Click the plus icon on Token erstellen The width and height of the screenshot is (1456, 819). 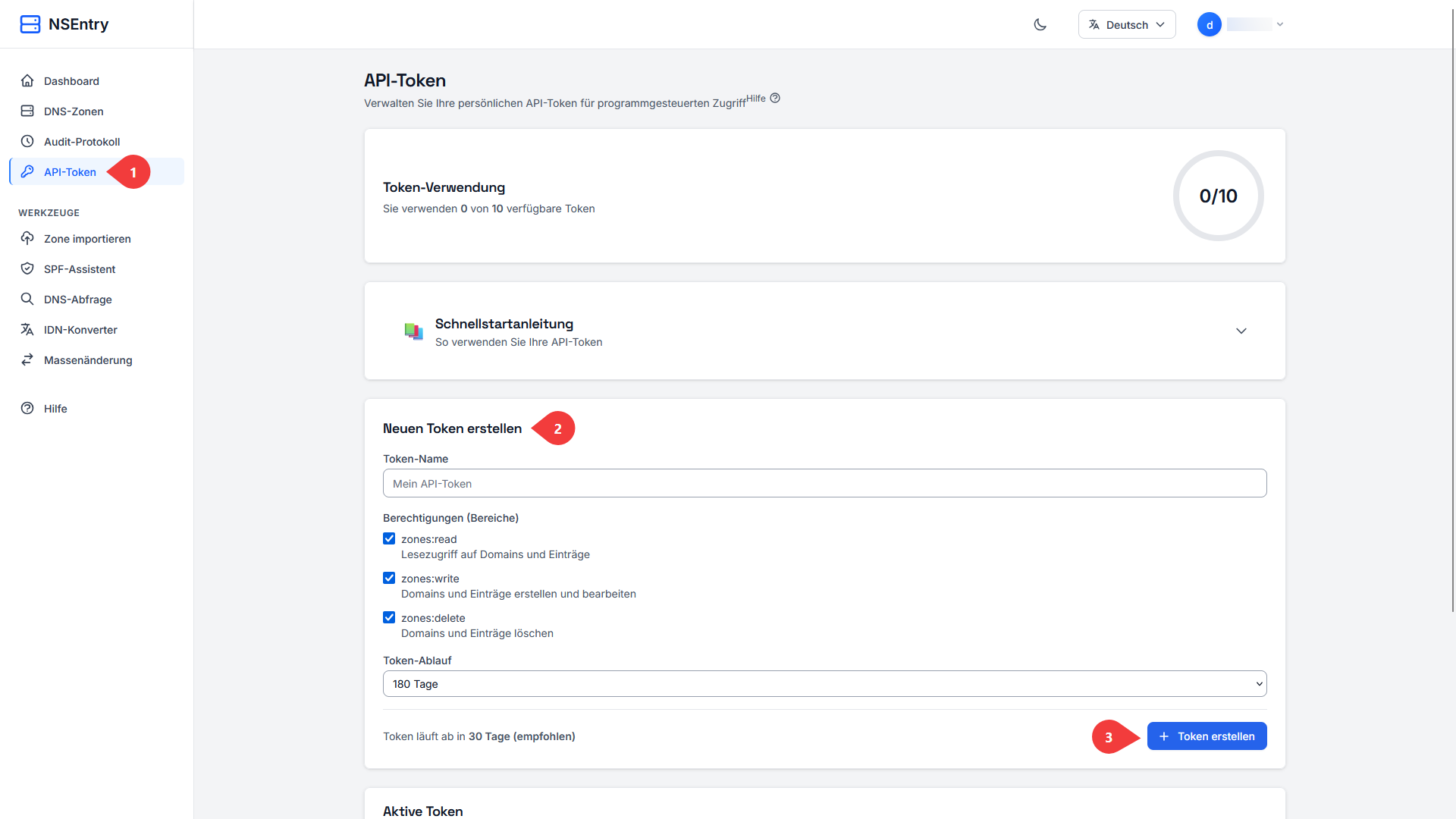(1164, 736)
